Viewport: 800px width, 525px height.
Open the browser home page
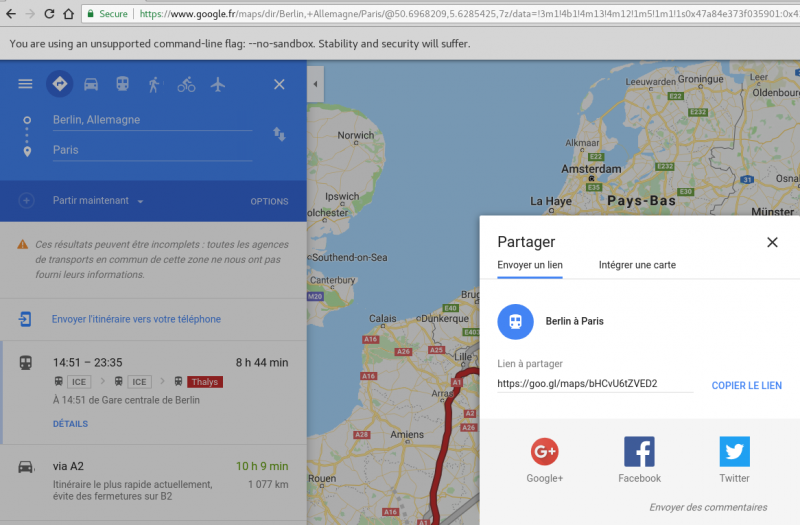[68, 14]
